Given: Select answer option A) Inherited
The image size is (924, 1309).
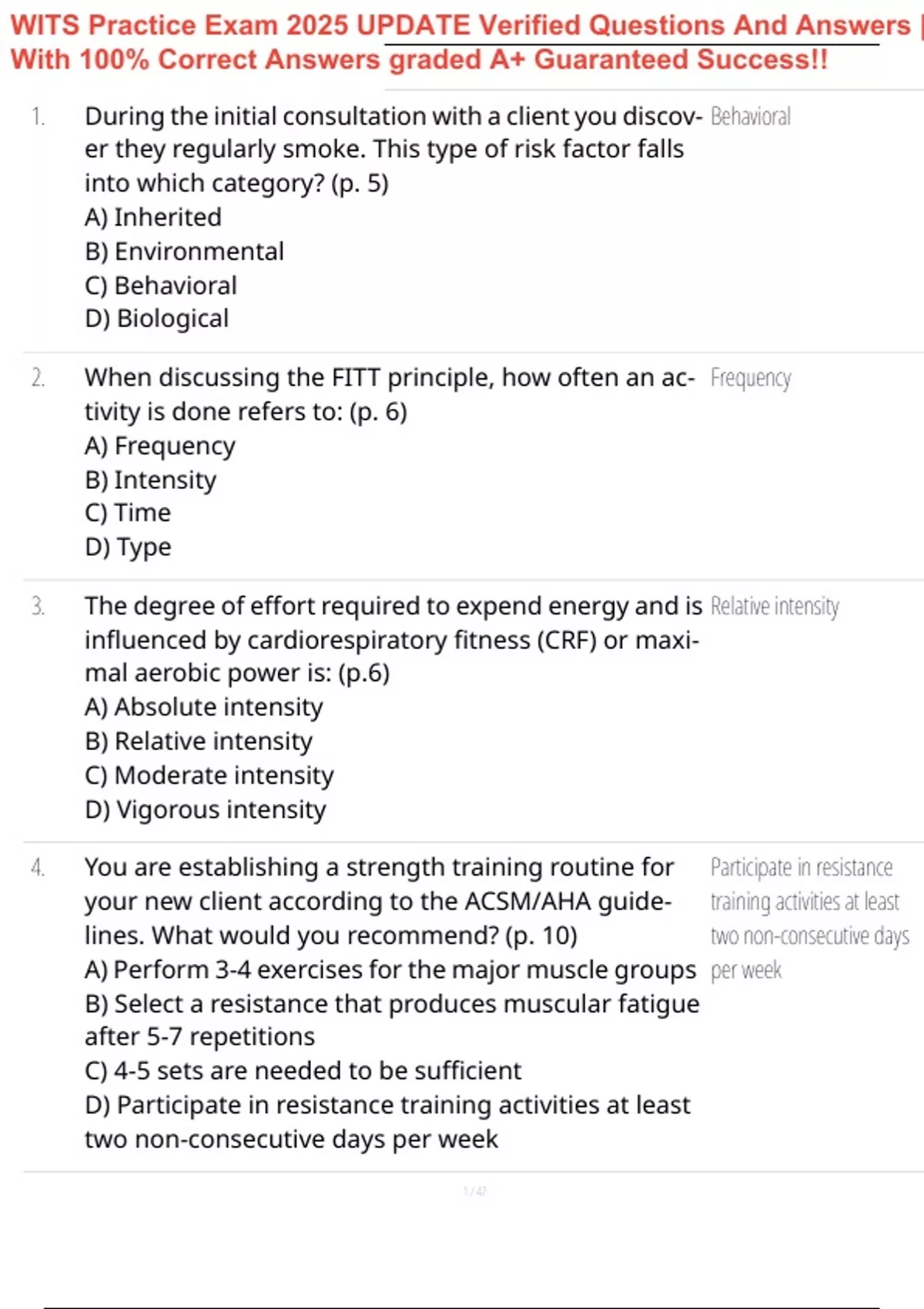Looking at the screenshot, I should click(x=153, y=217).
